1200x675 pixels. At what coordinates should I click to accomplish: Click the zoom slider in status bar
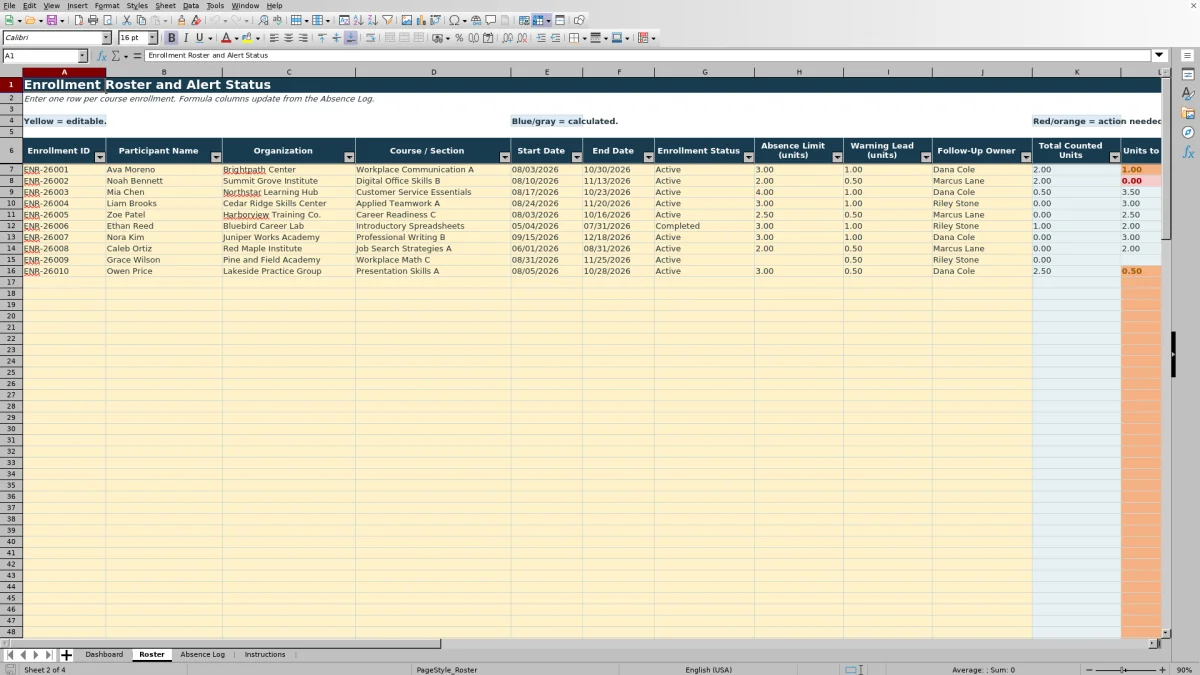tap(1127, 670)
